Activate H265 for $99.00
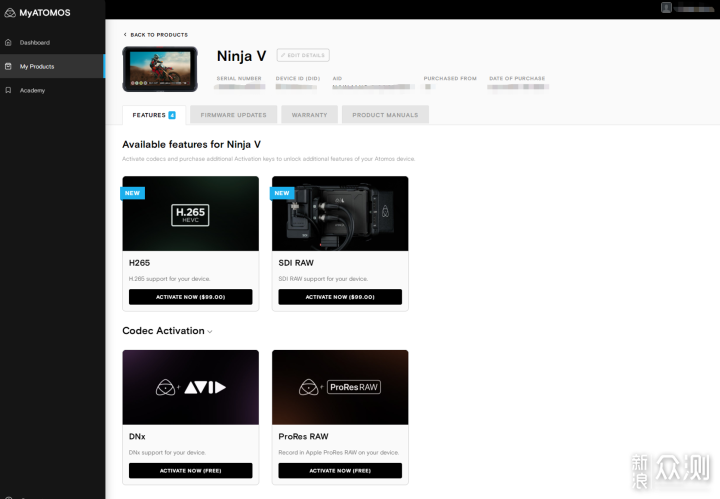The width and height of the screenshot is (720, 499). (191, 297)
